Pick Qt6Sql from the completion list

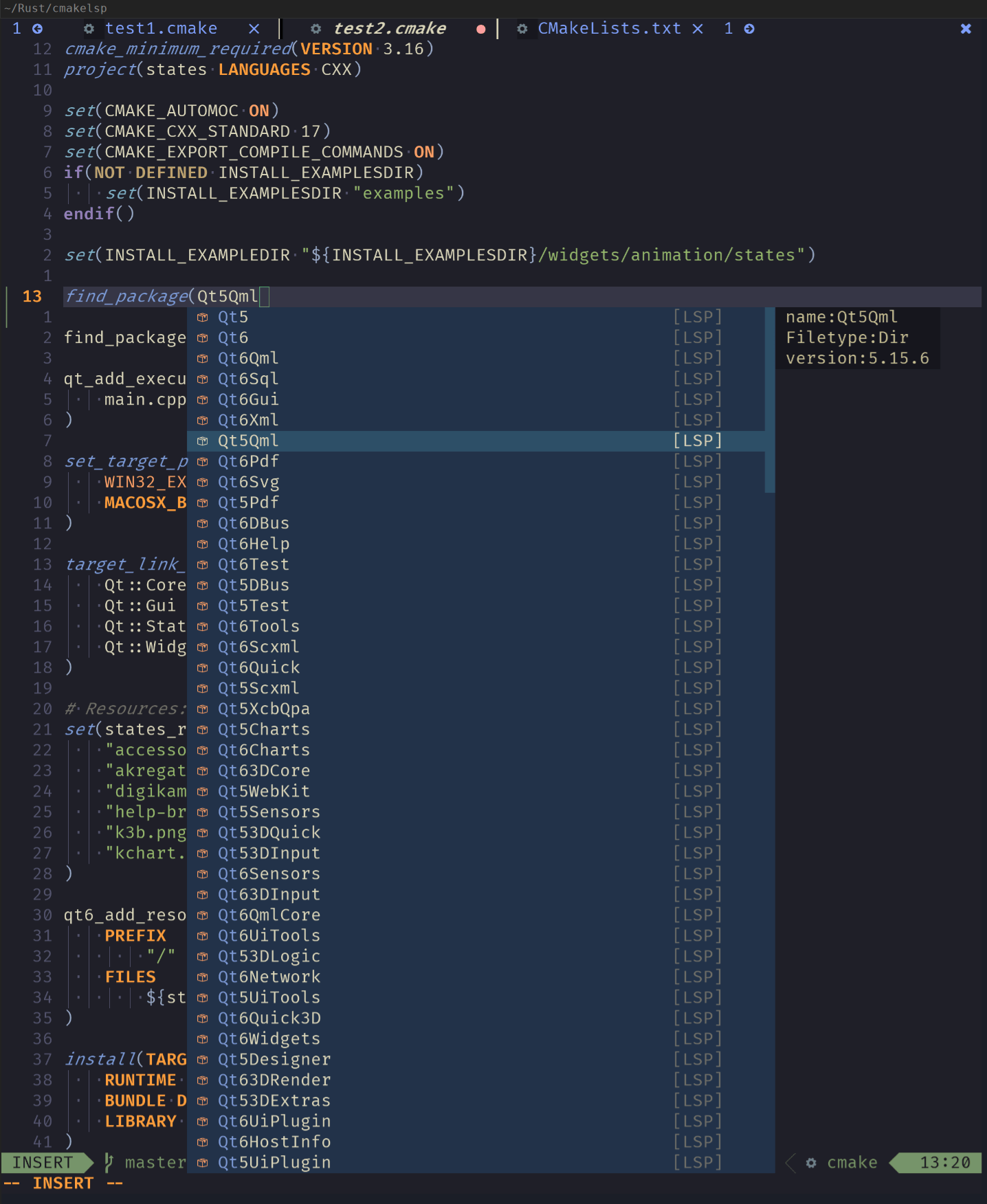tap(476, 379)
